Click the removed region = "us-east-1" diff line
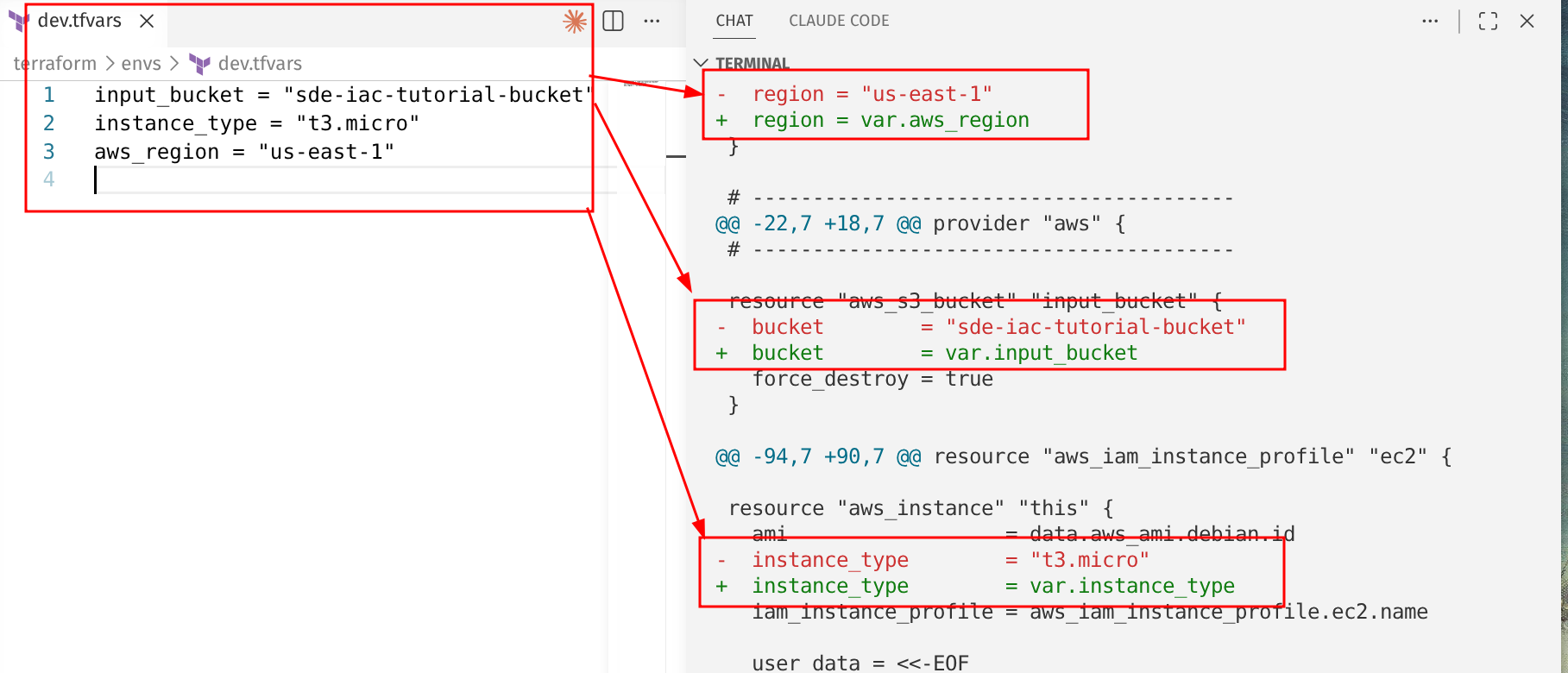This screenshot has width=1568, height=673. (854, 94)
